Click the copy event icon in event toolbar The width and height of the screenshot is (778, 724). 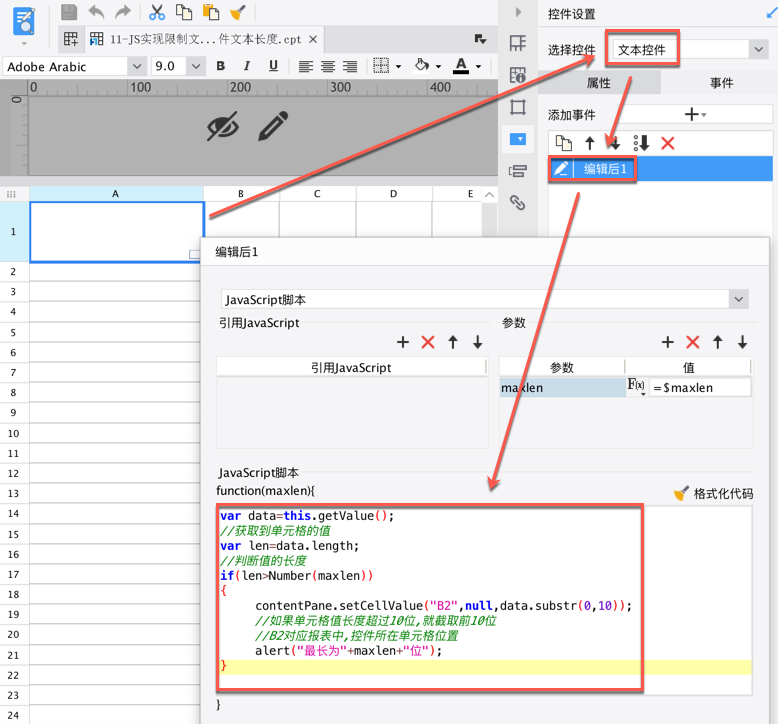[564, 143]
